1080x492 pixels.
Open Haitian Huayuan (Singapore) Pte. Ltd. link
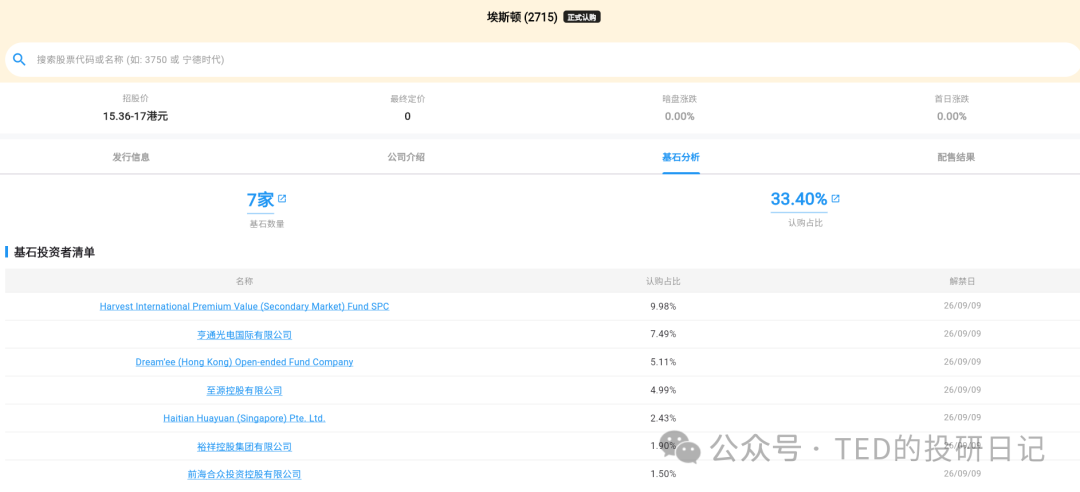coord(245,418)
